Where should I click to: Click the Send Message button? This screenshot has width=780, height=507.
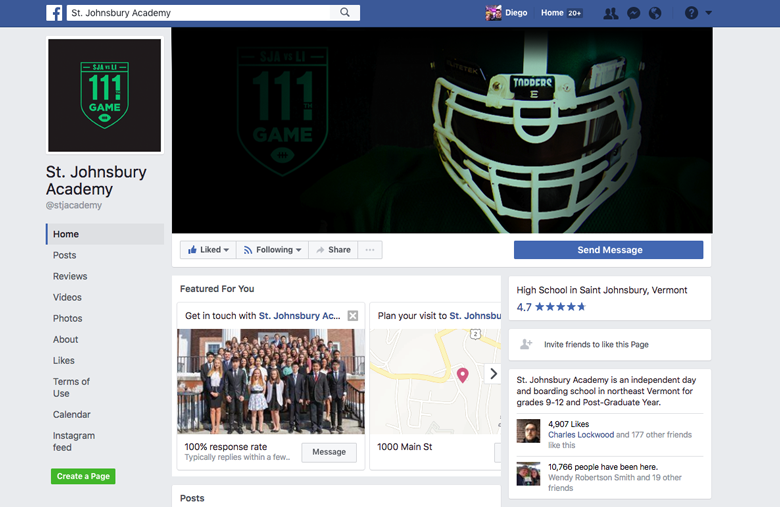608,250
